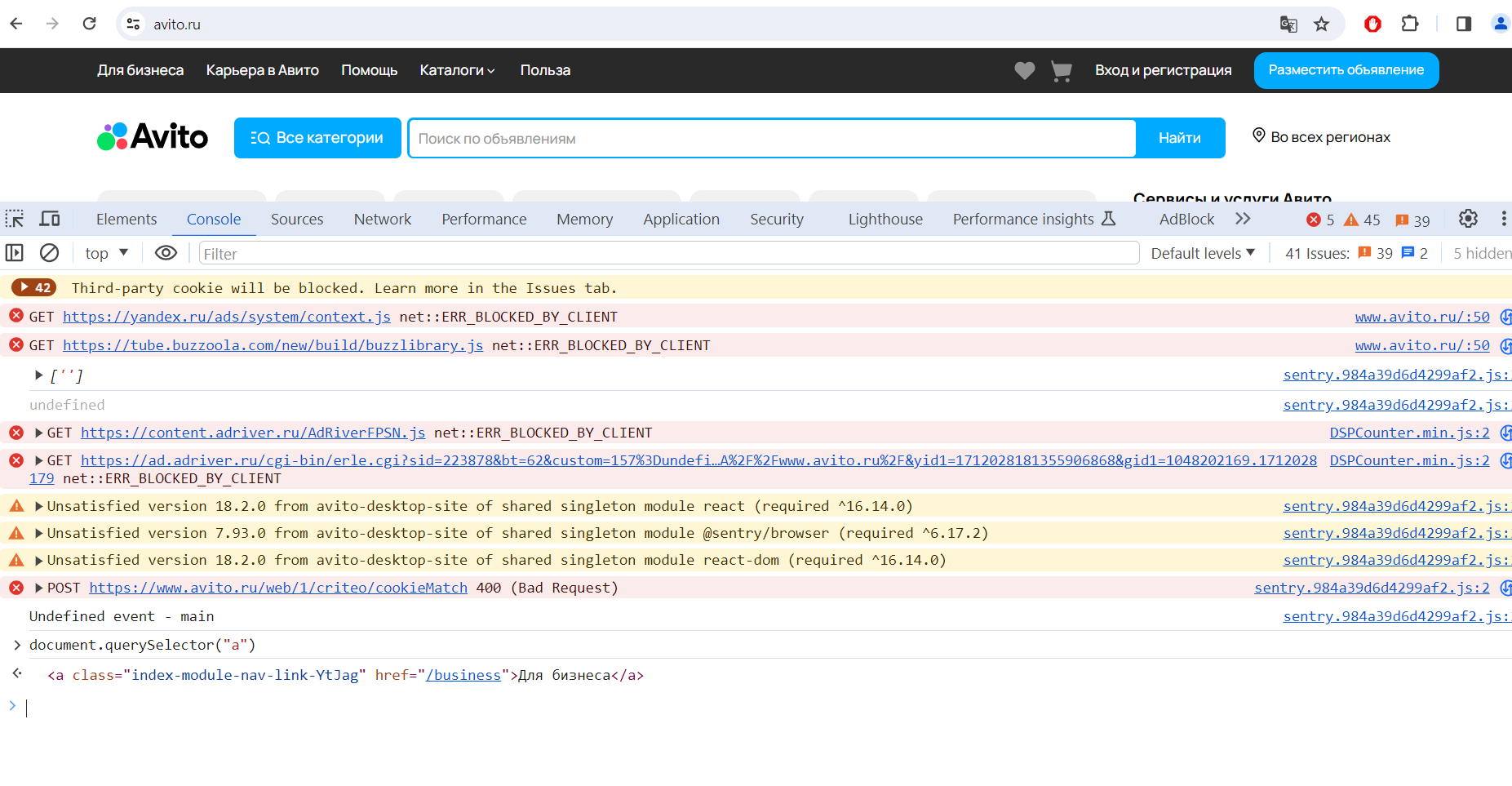Open the Security tab
The image size is (1512, 786).
pyautogui.click(x=777, y=219)
